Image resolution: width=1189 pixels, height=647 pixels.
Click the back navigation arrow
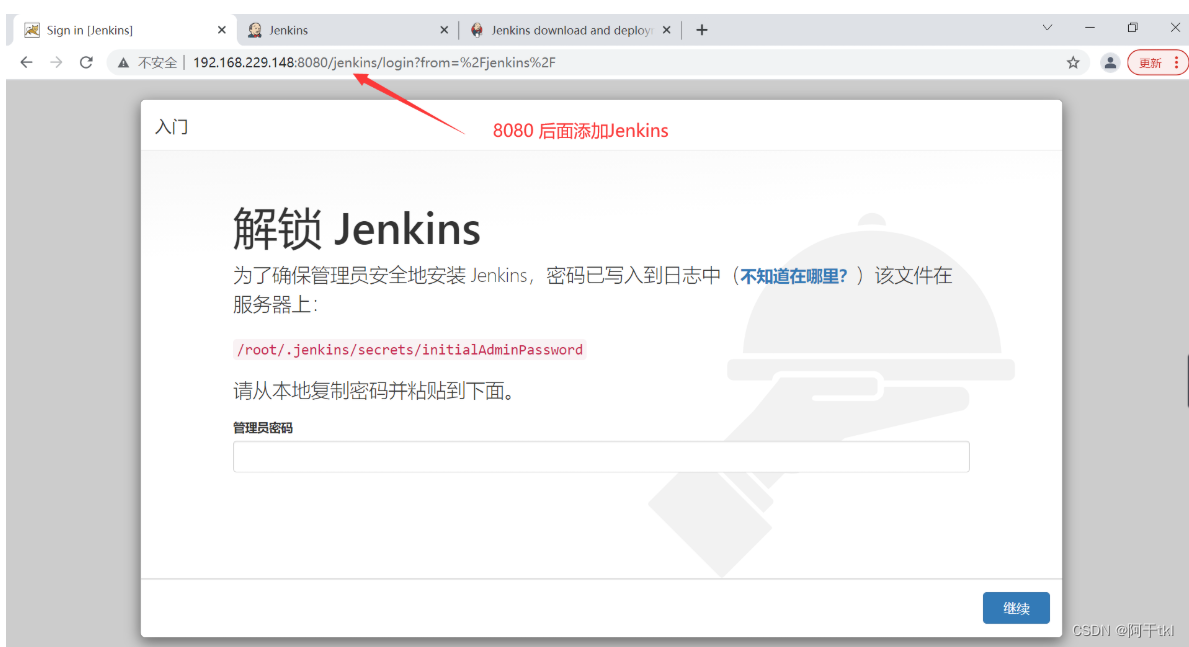click(x=26, y=62)
